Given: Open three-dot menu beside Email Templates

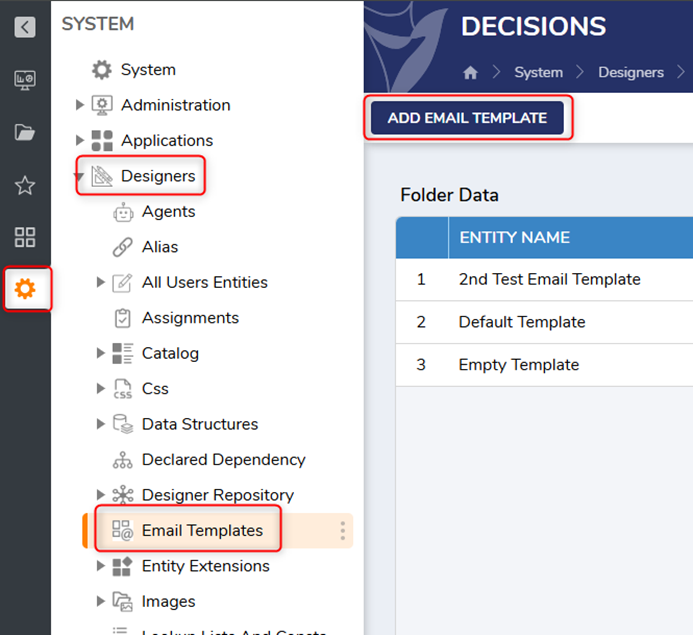Looking at the screenshot, I should click(343, 531).
